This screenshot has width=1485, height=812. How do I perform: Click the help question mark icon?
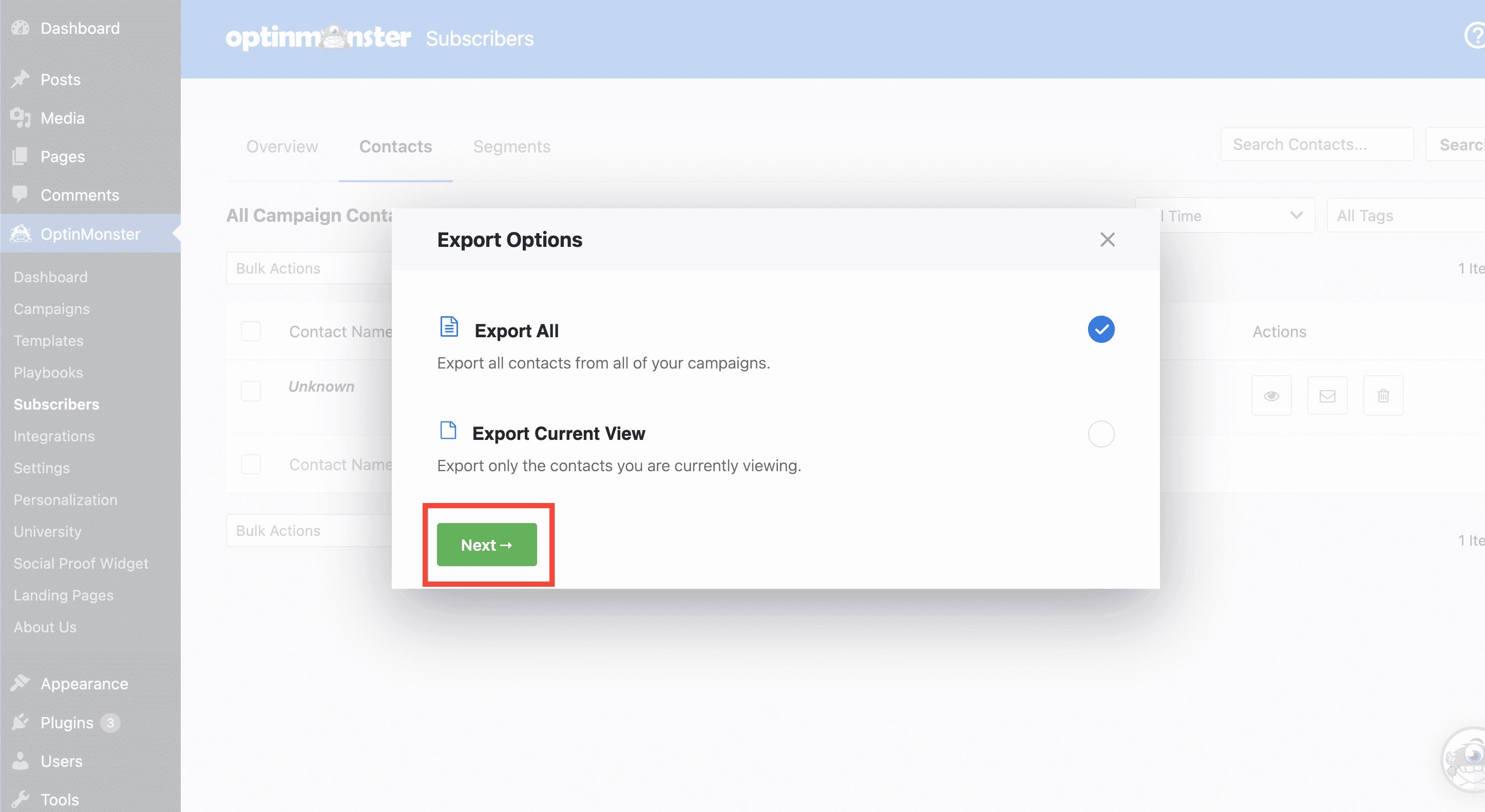[1475, 36]
